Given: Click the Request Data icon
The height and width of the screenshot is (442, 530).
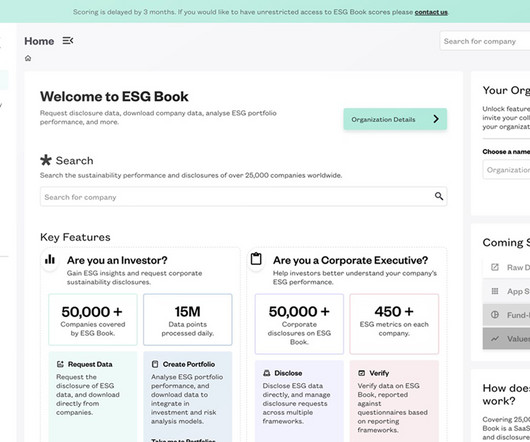Looking at the screenshot, I should [60, 364].
